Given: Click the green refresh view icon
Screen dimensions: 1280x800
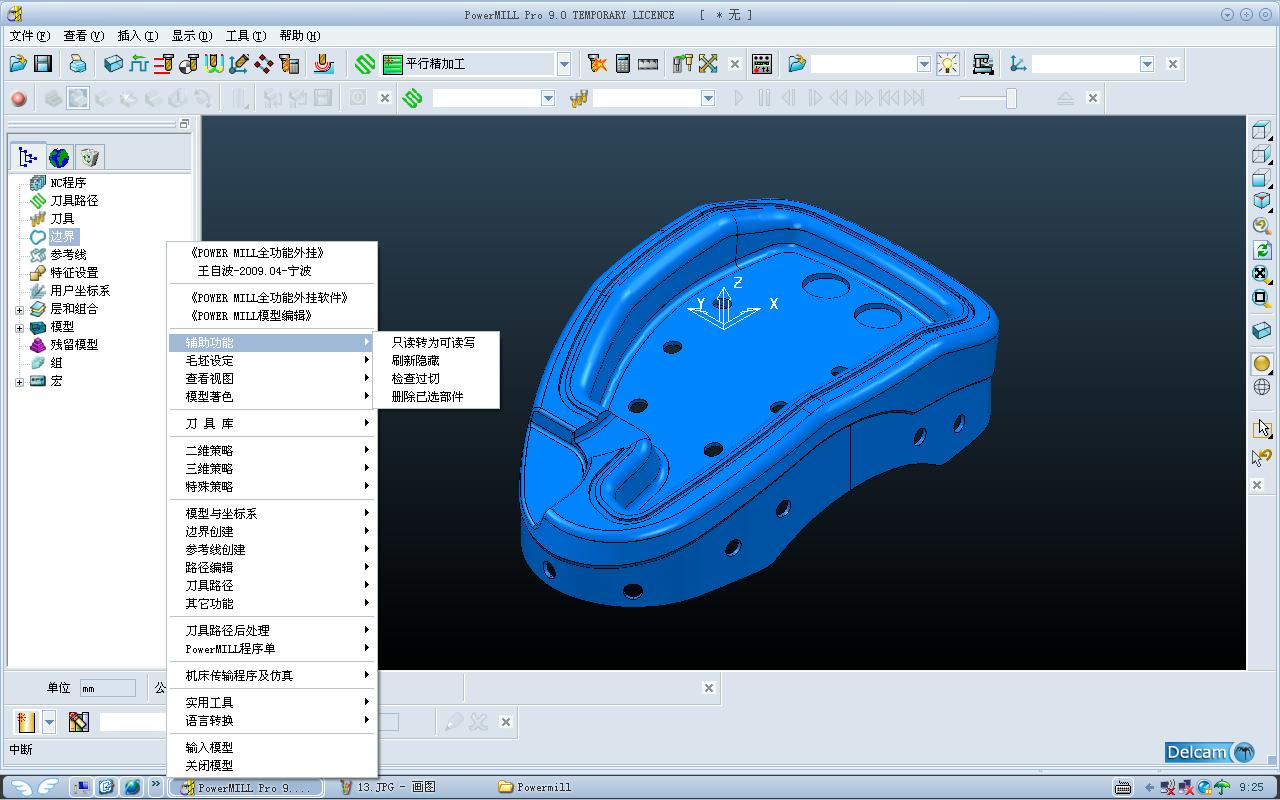Looking at the screenshot, I should pos(1262,250).
